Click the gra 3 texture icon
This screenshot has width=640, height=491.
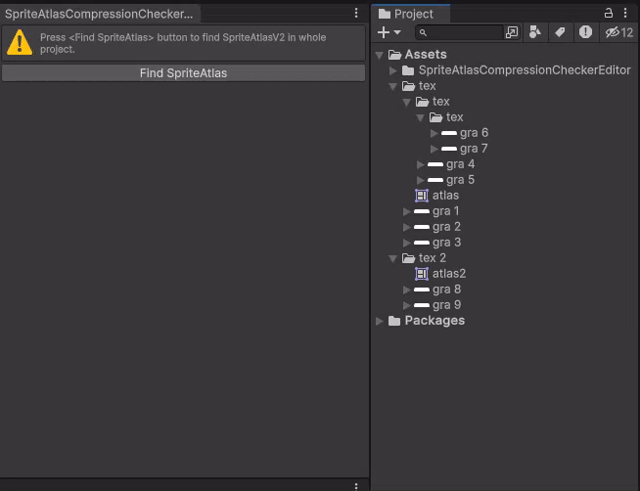pyautogui.click(x=421, y=242)
